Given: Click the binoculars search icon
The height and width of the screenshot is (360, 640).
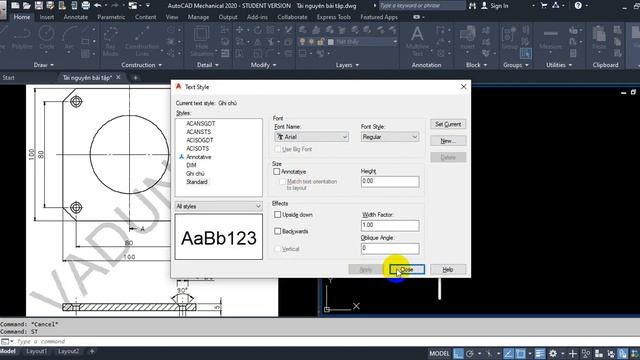Looking at the screenshot, I should [x=472, y=6].
